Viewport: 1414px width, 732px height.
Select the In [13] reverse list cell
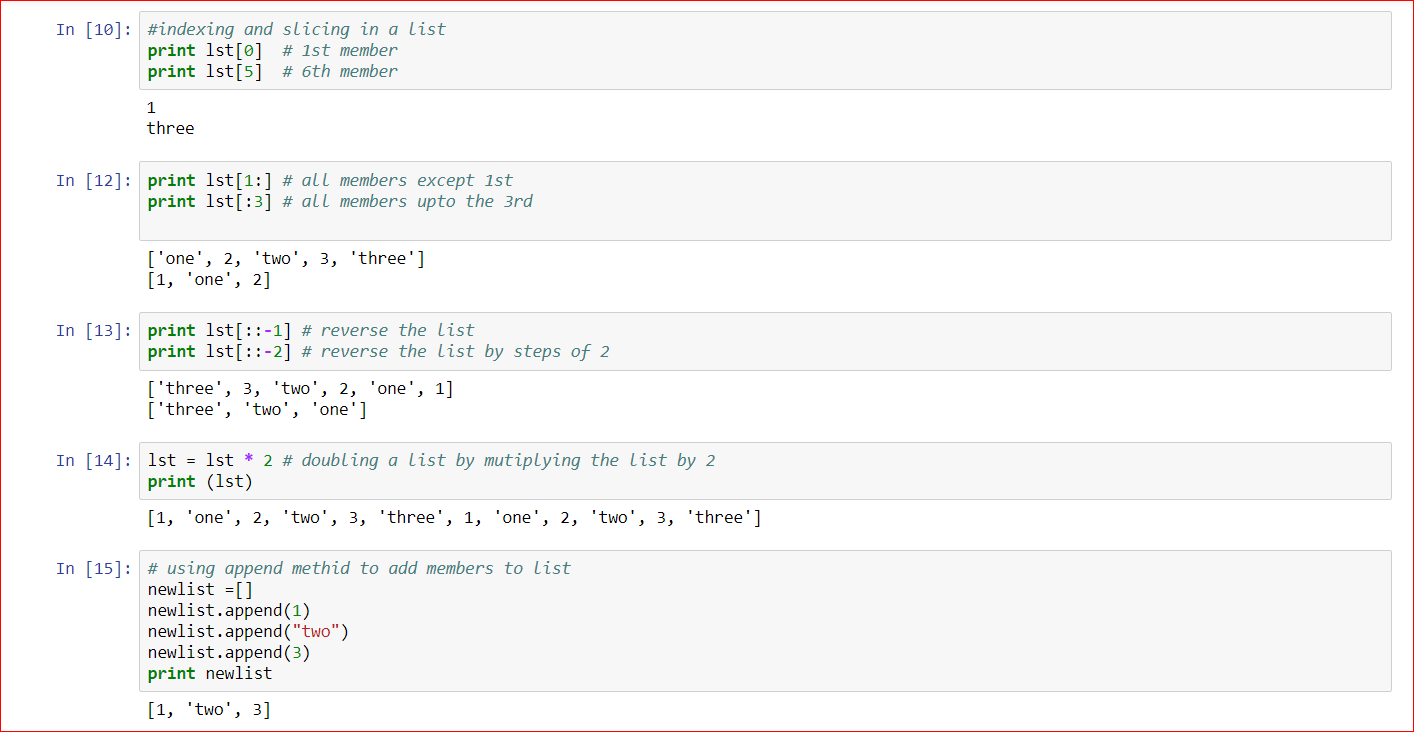pyautogui.click(x=765, y=341)
